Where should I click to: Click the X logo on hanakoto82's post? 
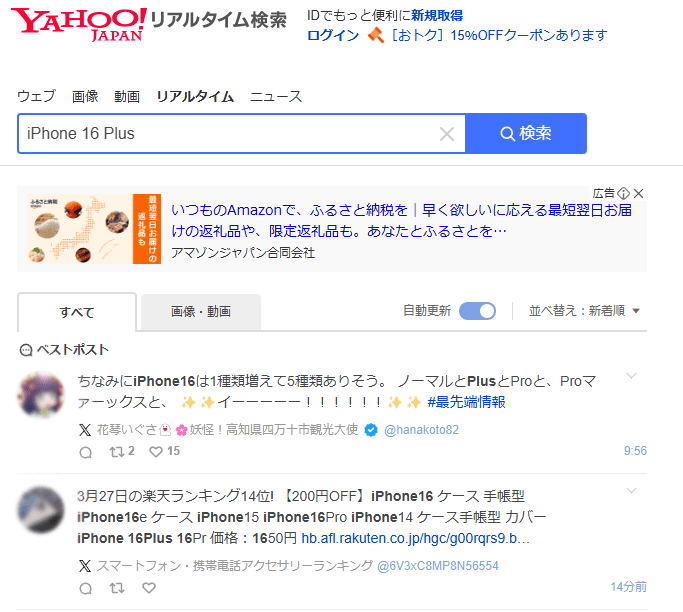point(85,430)
